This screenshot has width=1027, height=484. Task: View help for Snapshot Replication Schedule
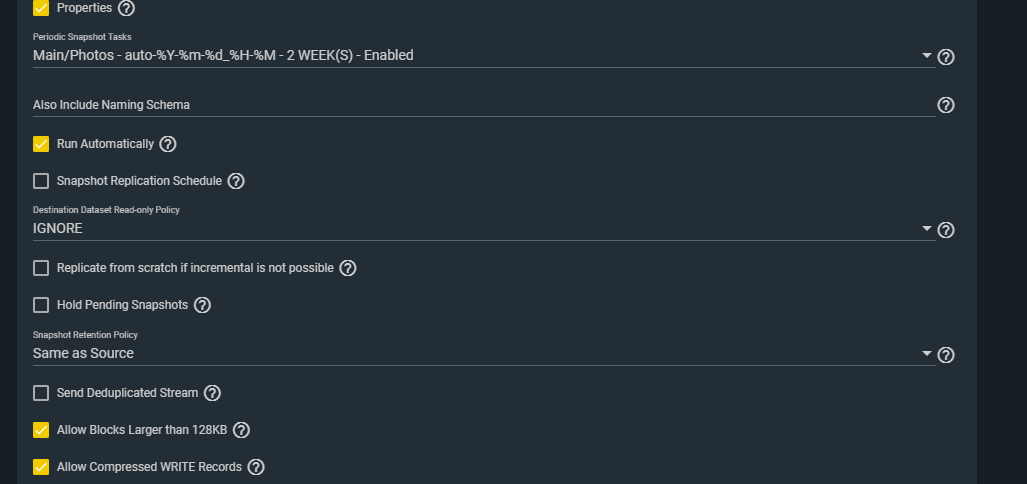(x=236, y=181)
